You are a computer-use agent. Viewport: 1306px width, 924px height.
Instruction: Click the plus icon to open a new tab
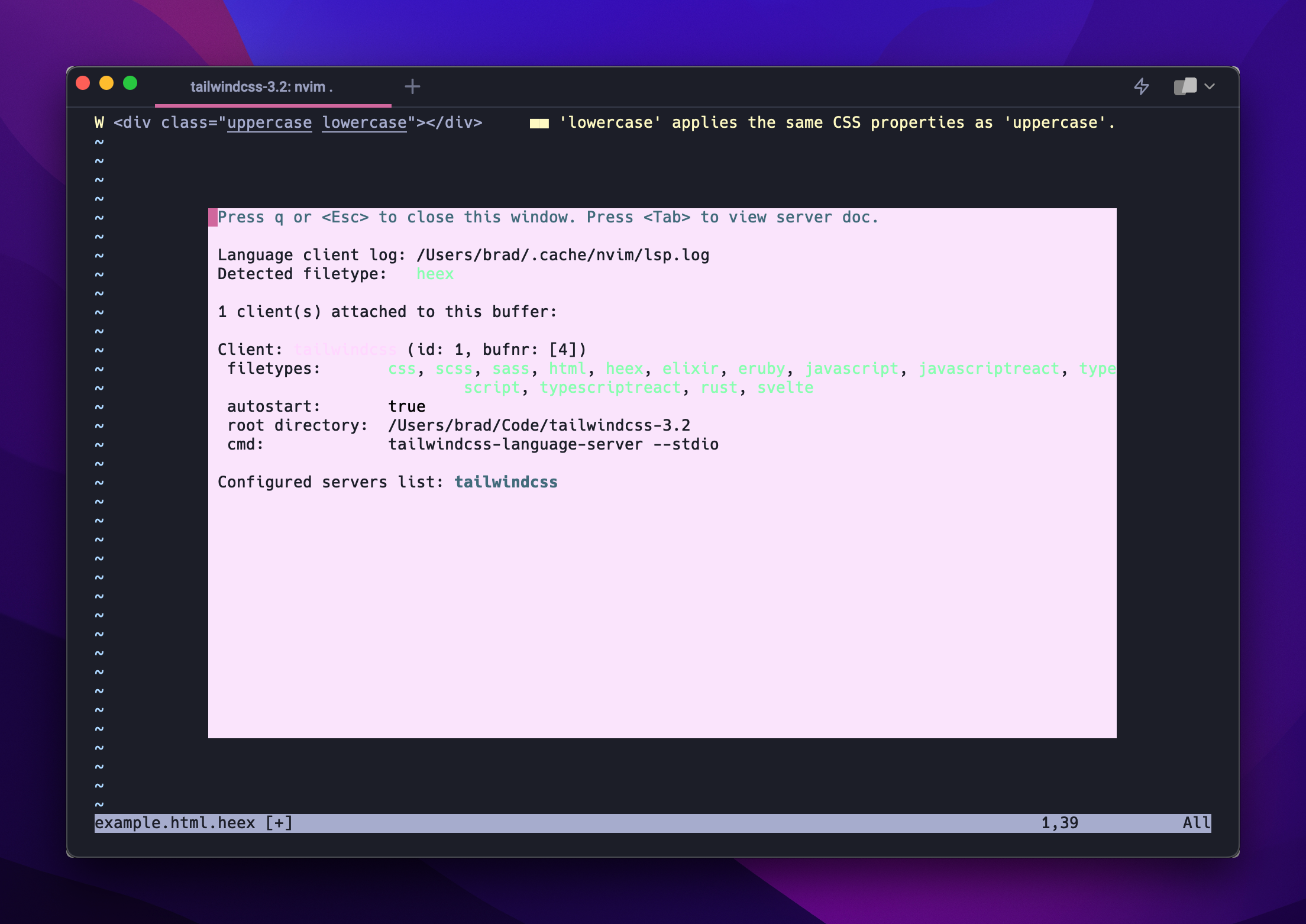click(412, 86)
